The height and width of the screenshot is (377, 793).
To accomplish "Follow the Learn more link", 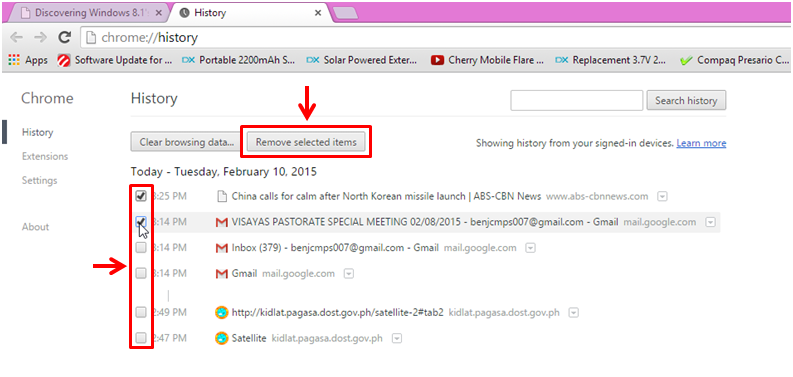I will [701, 143].
